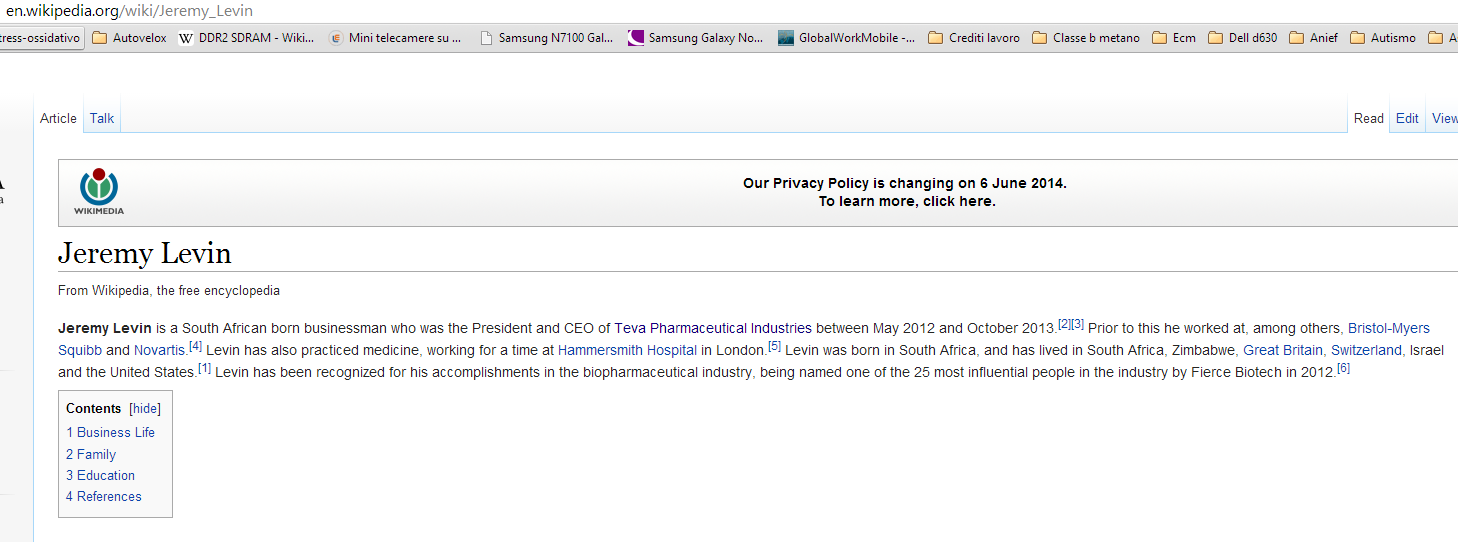Hide the Contents table
This screenshot has width=1458, height=542.
point(145,408)
